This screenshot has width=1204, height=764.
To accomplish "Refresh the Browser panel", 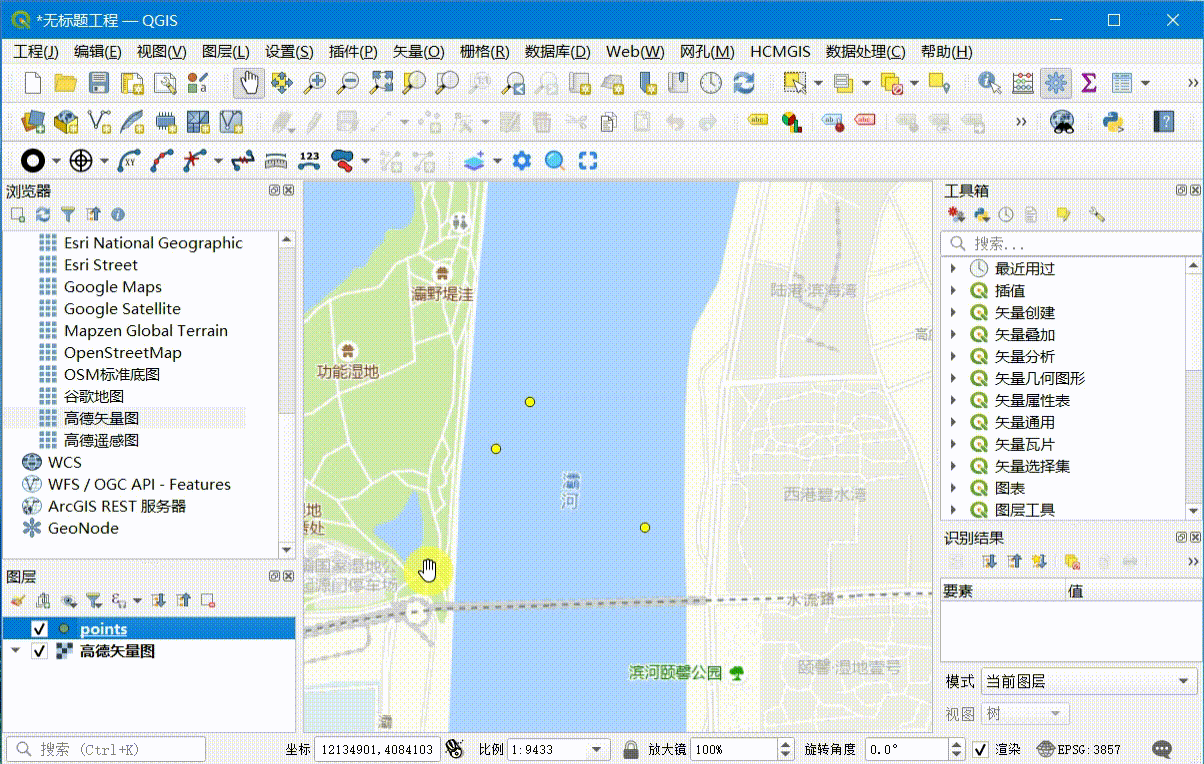I will click(43, 214).
